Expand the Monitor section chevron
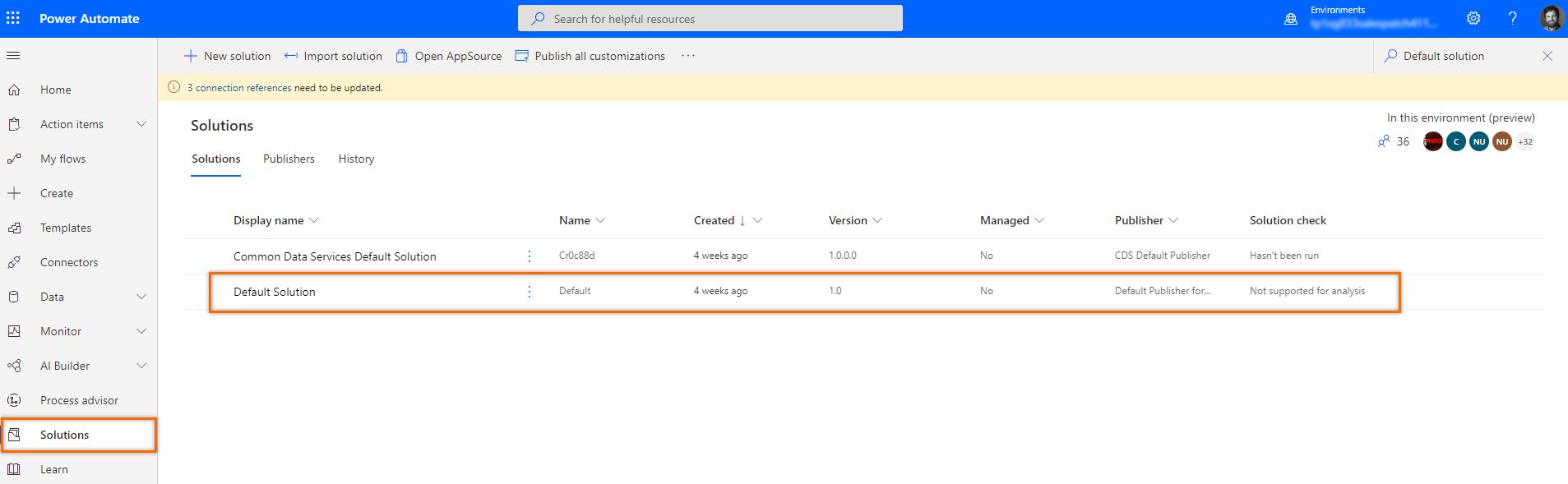Image resolution: width=1568 pixels, height=484 pixels. [141, 331]
